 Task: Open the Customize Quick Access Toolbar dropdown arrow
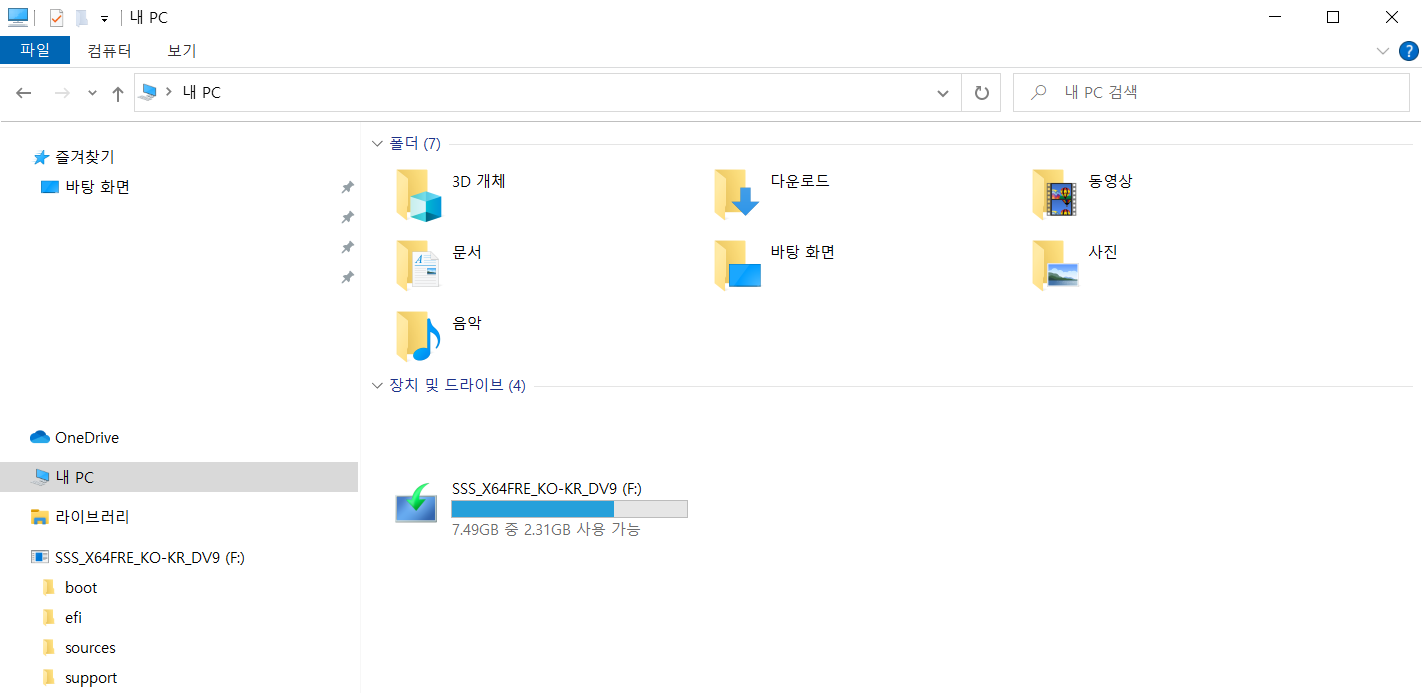(x=104, y=18)
